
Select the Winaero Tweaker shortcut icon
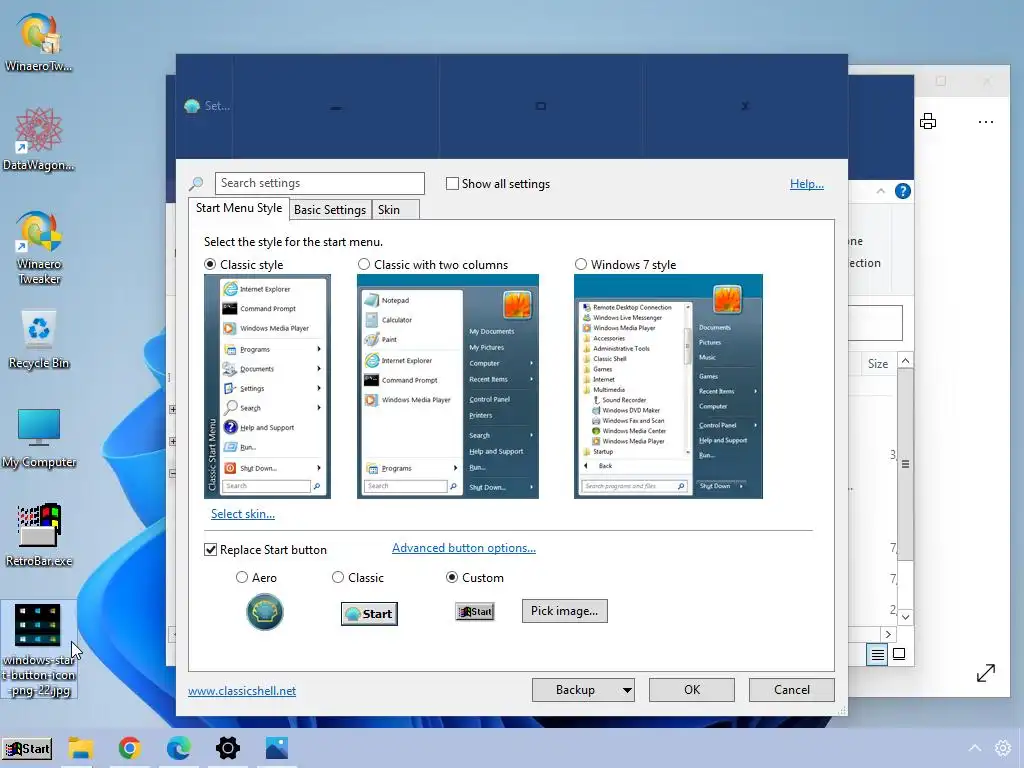(x=39, y=248)
